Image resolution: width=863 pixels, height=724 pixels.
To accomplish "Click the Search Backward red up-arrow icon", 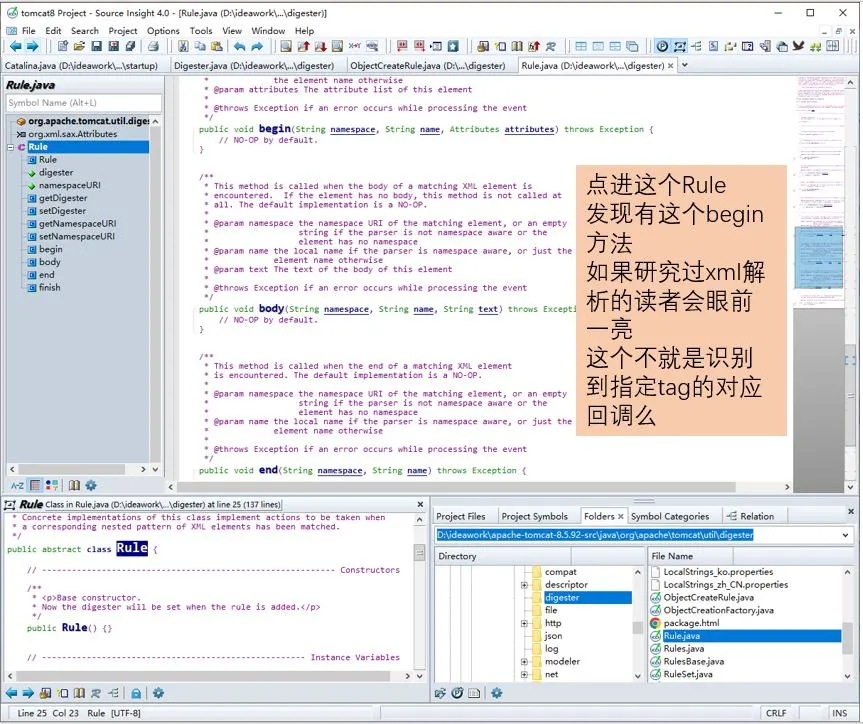I will (x=303, y=46).
